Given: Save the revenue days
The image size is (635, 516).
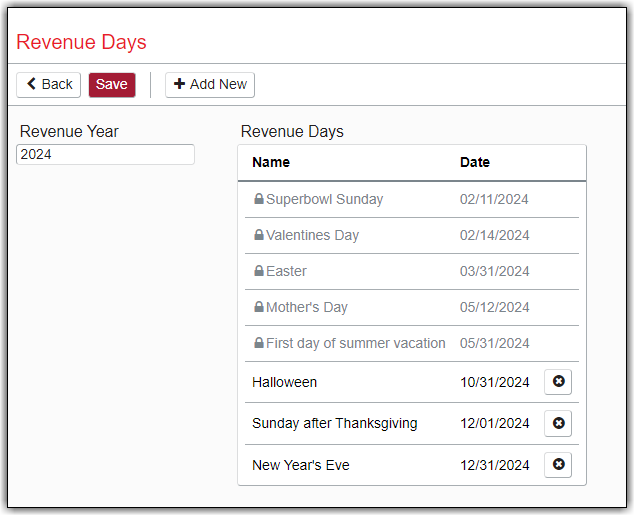Looking at the screenshot, I should 112,85.
